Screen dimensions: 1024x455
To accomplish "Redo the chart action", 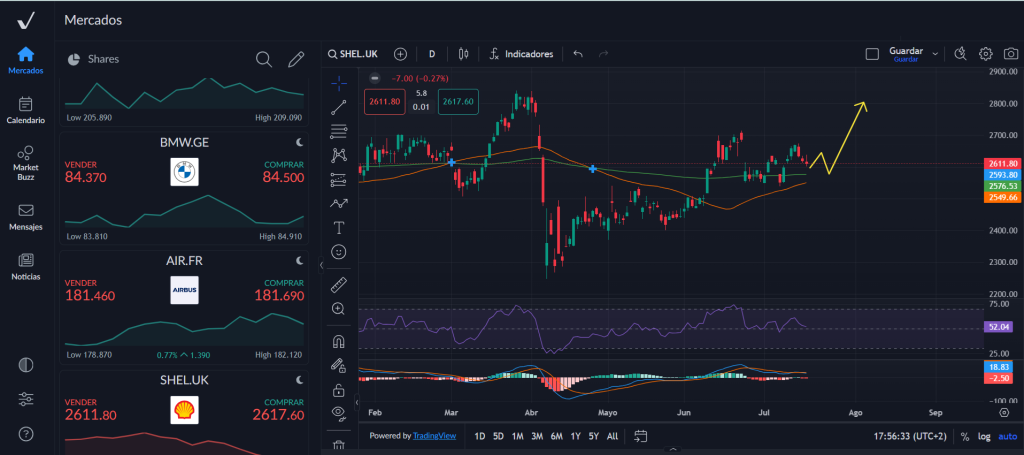I will click(603, 54).
